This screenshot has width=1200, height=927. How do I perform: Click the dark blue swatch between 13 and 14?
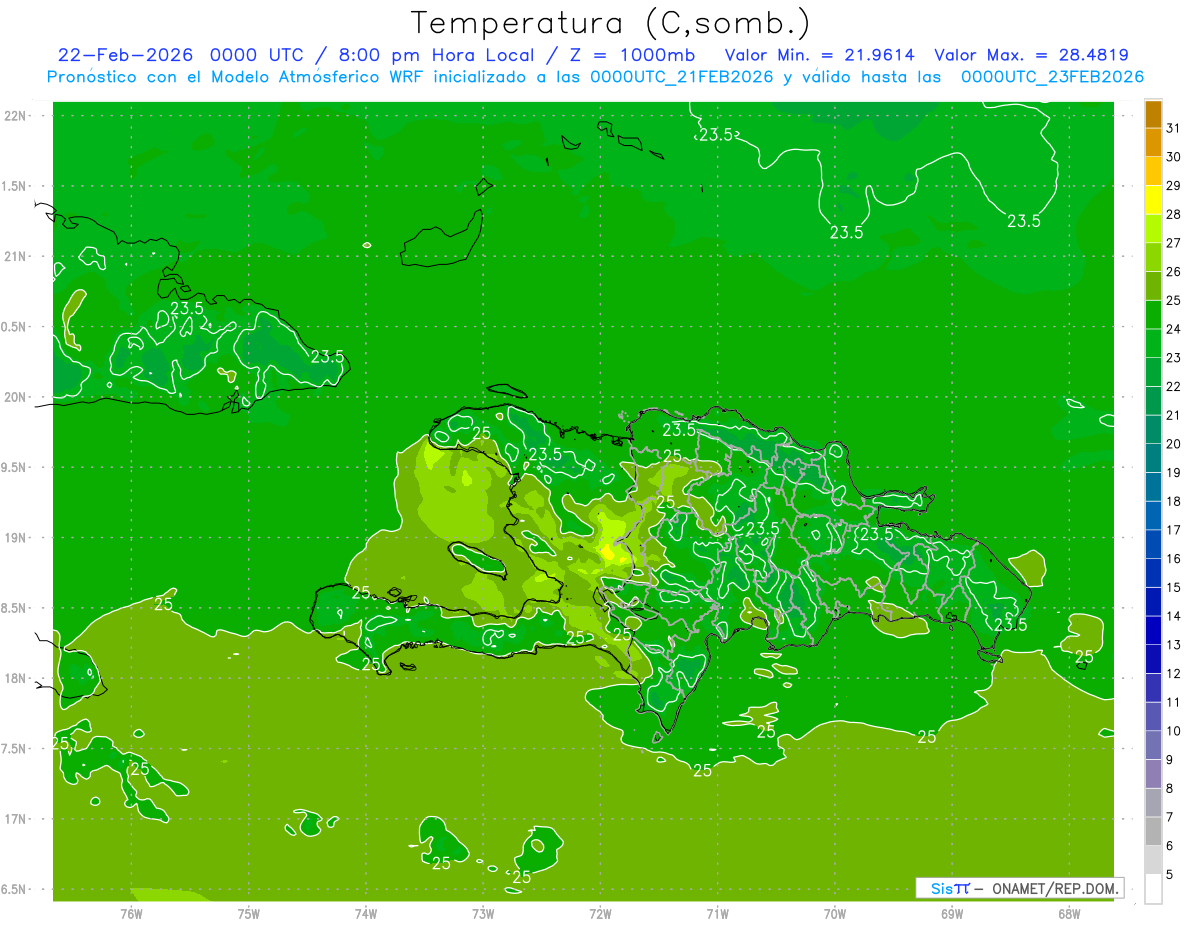tap(1153, 630)
